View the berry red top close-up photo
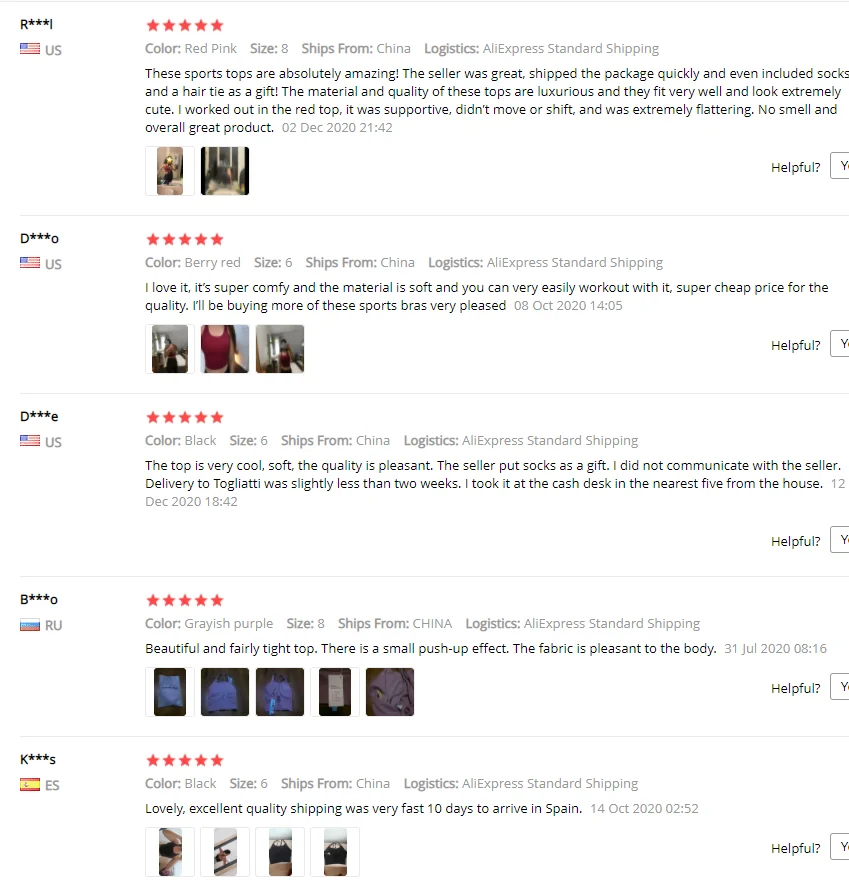Screen dimensions: 849x891 [x=225, y=349]
